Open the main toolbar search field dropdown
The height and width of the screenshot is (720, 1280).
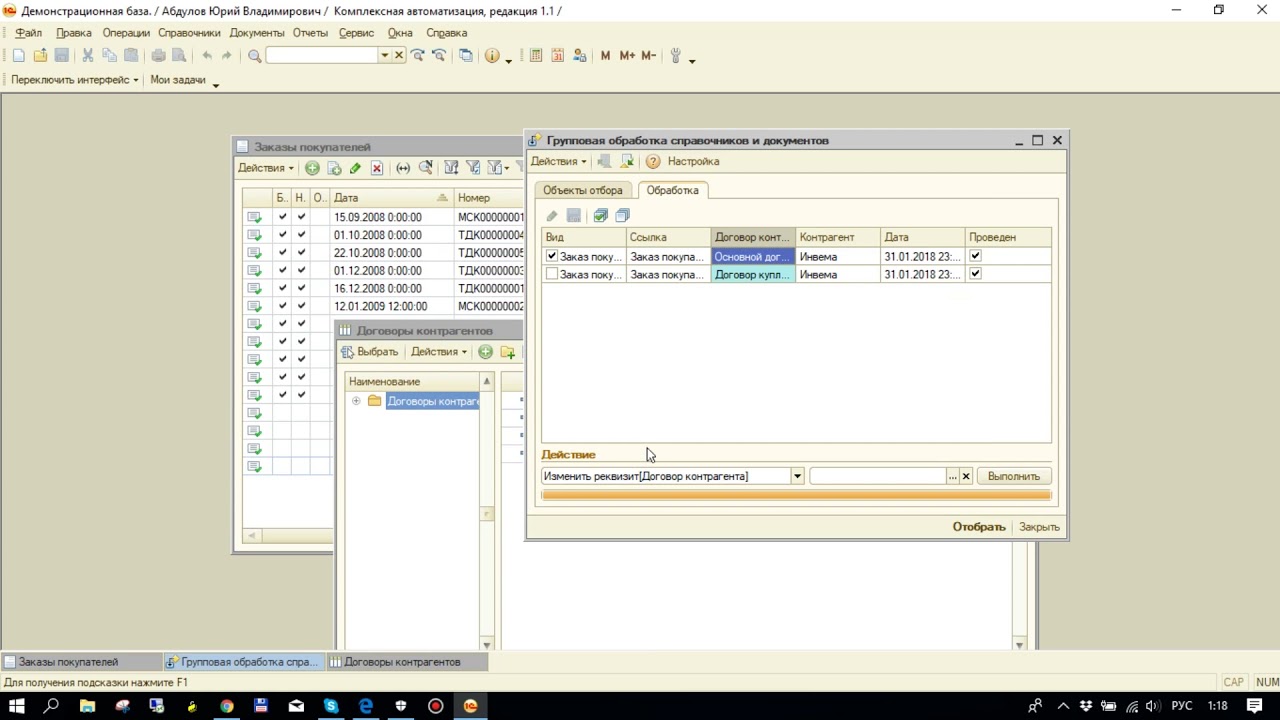[384, 56]
